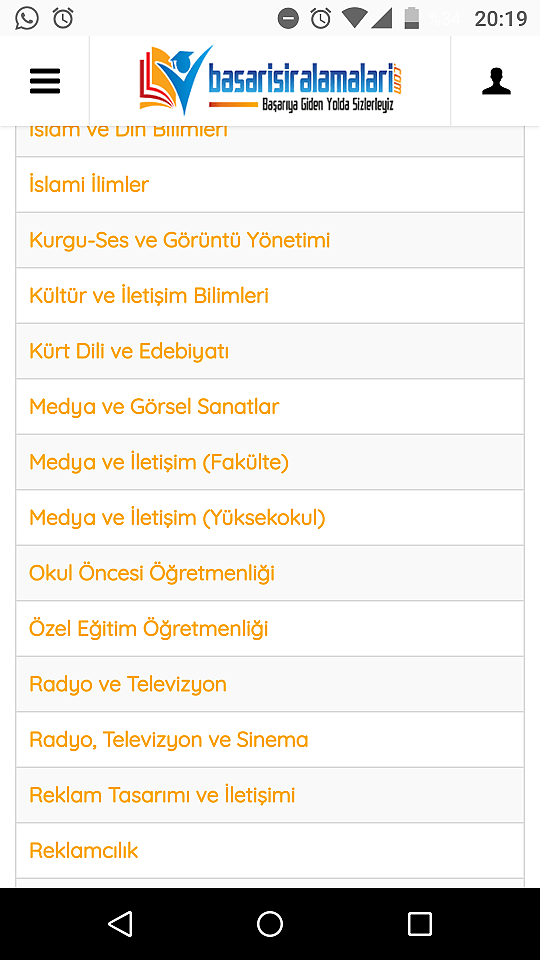Tap the WhatsApp notification icon
This screenshot has width=540, height=960.
pyautogui.click(x=26, y=18)
